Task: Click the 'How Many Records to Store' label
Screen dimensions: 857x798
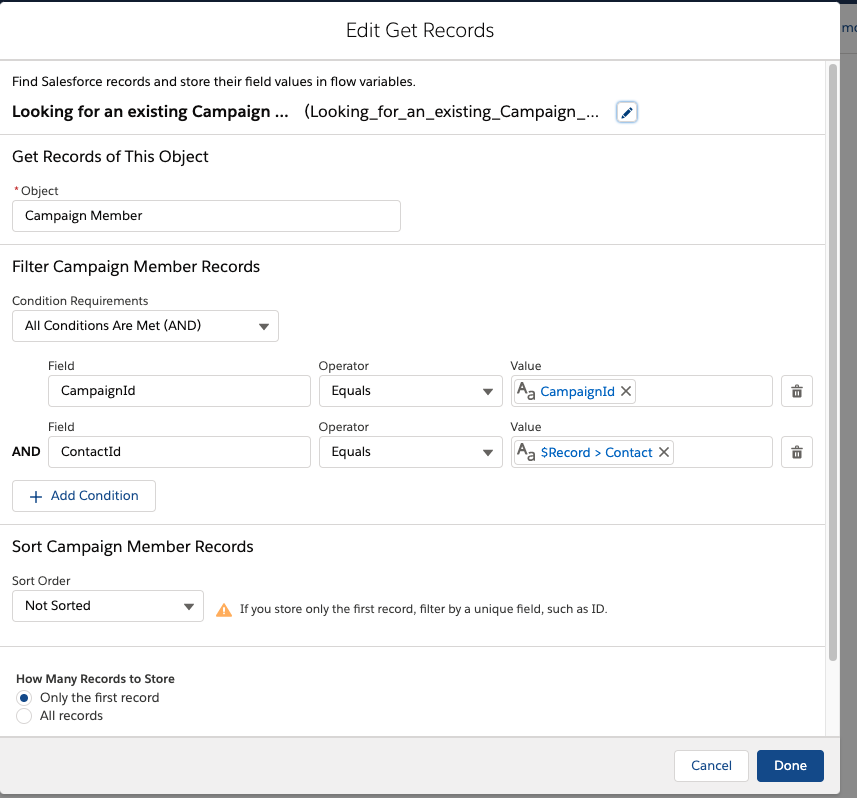Action: [x=96, y=679]
